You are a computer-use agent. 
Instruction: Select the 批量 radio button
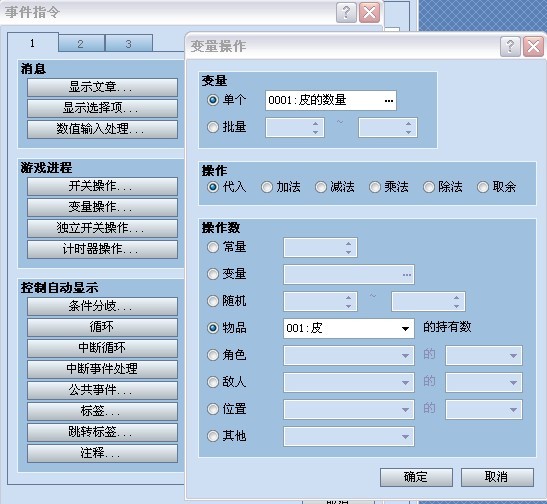click(213, 127)
